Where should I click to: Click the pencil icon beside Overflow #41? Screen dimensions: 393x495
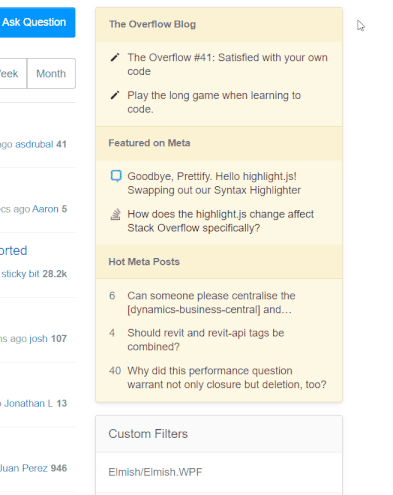[x=115, y=58]
